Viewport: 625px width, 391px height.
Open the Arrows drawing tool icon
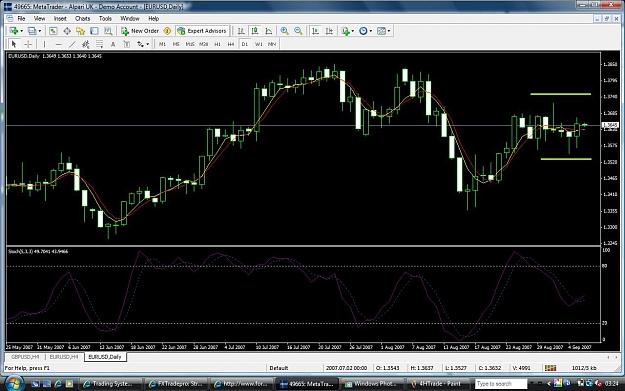point(140,44)
